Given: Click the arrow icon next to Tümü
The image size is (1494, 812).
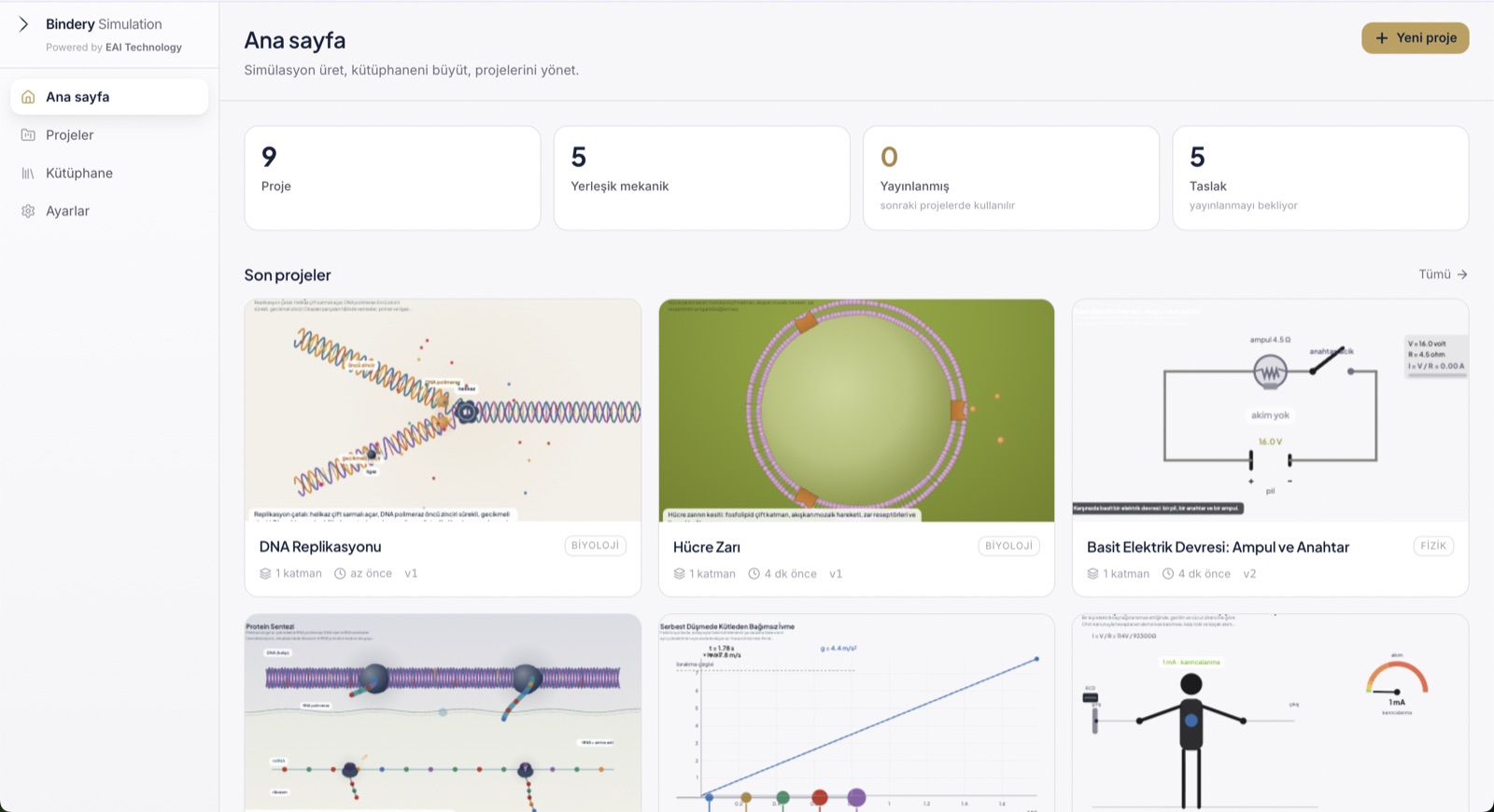Looking at the screenshot, I should click(x=1462, y=274).
